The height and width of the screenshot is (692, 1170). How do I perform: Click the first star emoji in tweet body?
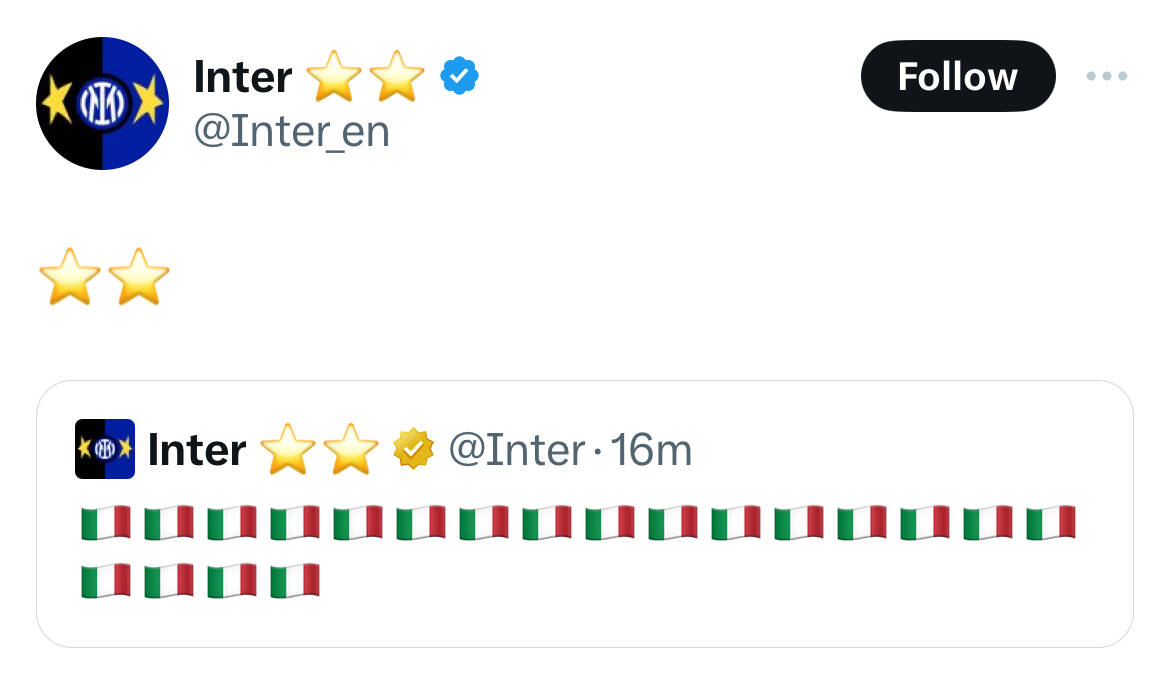click(69, 277)
